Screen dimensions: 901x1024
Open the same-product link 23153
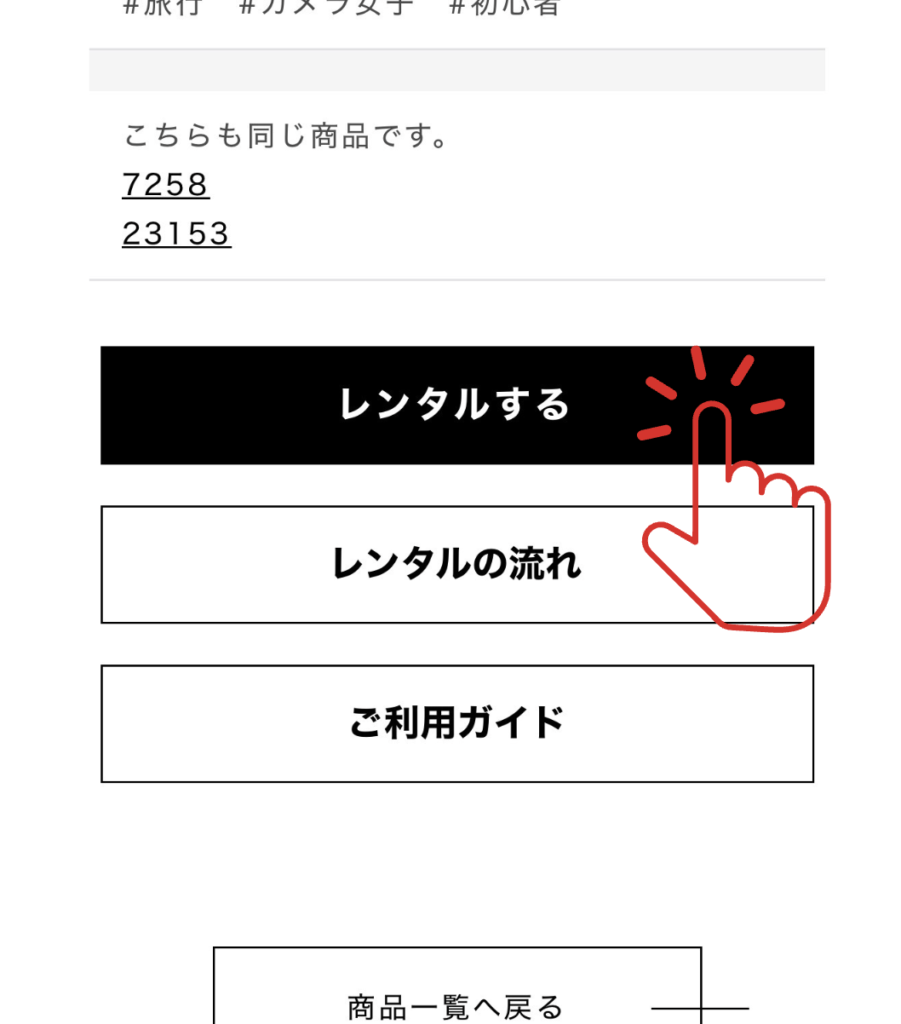(176, 234)
